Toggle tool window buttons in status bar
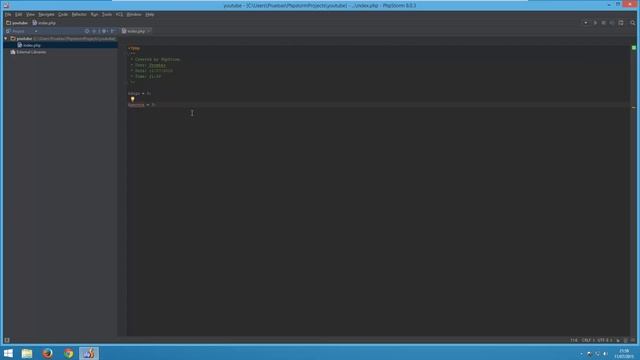Image resolution: width=640 pixels, height=360 pixels. [x=7, y=340]
